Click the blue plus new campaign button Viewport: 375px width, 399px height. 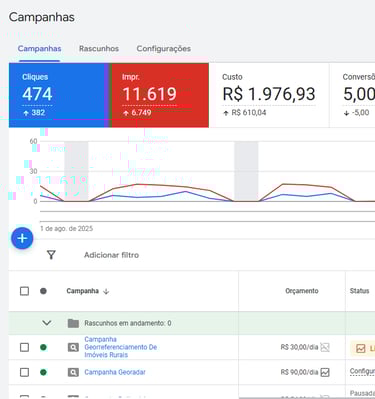click(22, 238)
